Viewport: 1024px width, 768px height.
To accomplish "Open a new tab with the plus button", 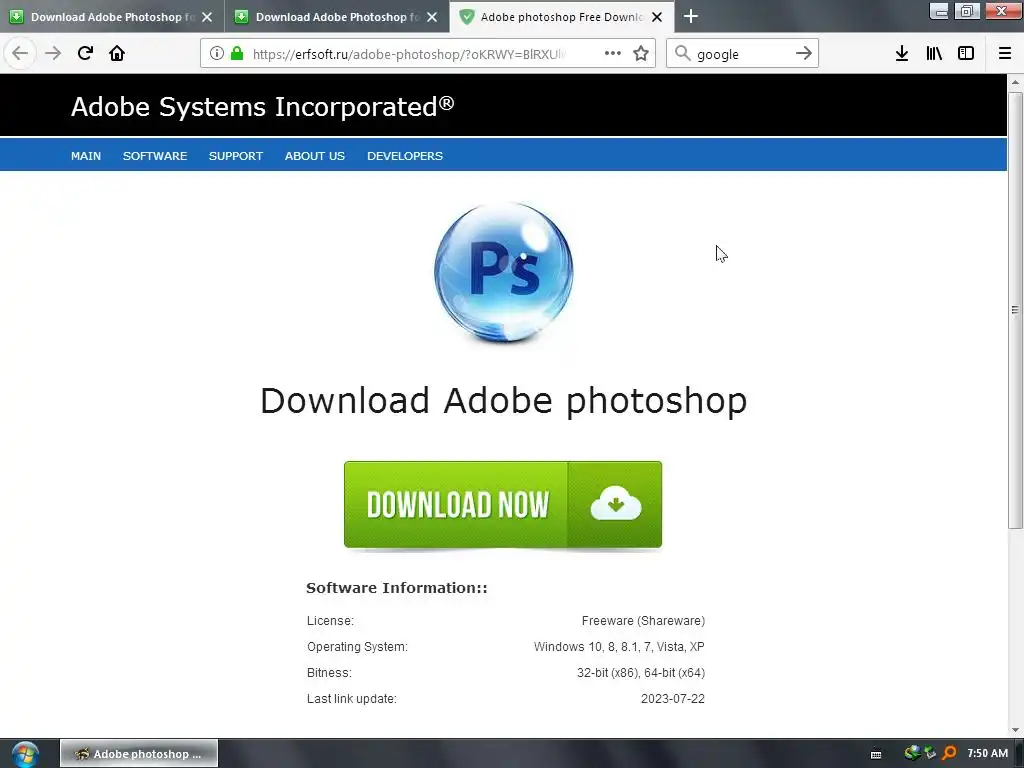I will click(x=691, y=16).
